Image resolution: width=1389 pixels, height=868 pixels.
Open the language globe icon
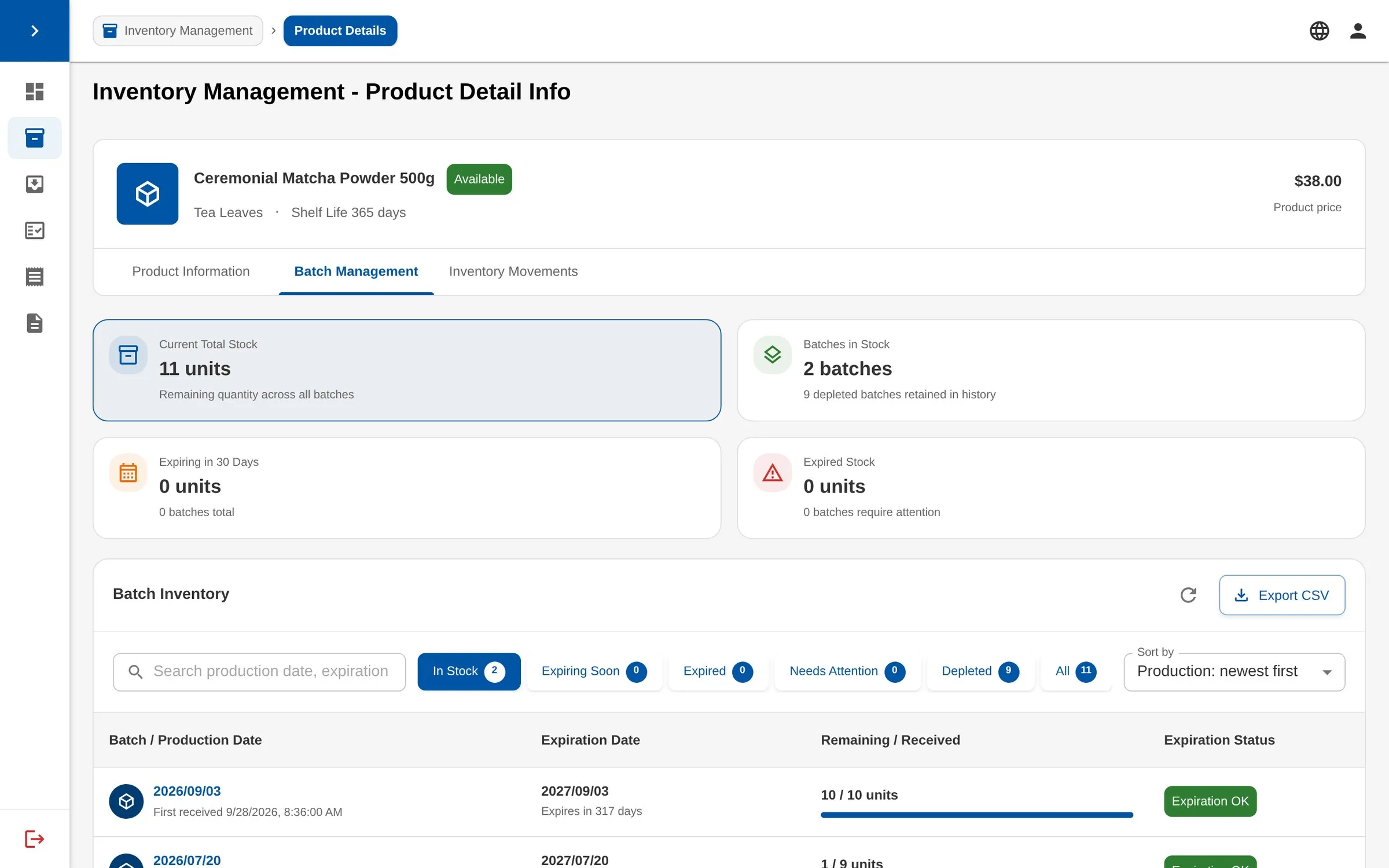coord(1319,31)
